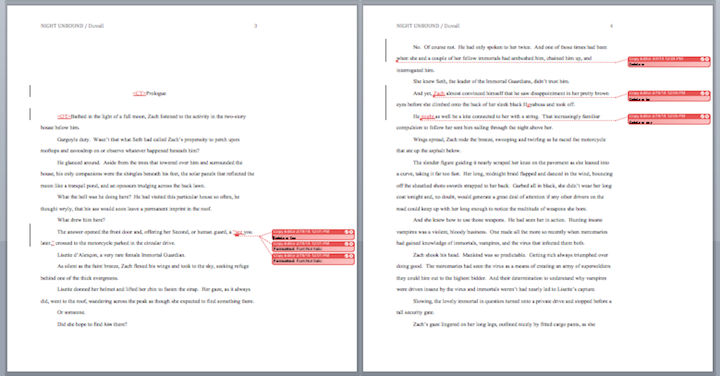Viewport: 720px width, 376px height.
Task: Accept the deletion balloon linked to 'when she and a couple' line
Action: point(703,59)
